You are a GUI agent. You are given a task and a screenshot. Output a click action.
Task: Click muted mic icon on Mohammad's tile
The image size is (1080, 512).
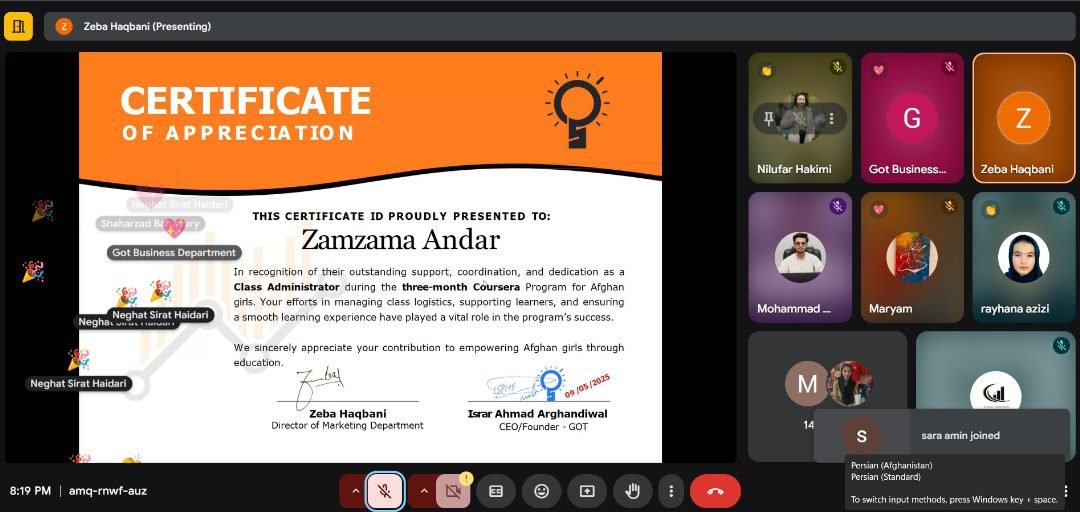838,206
